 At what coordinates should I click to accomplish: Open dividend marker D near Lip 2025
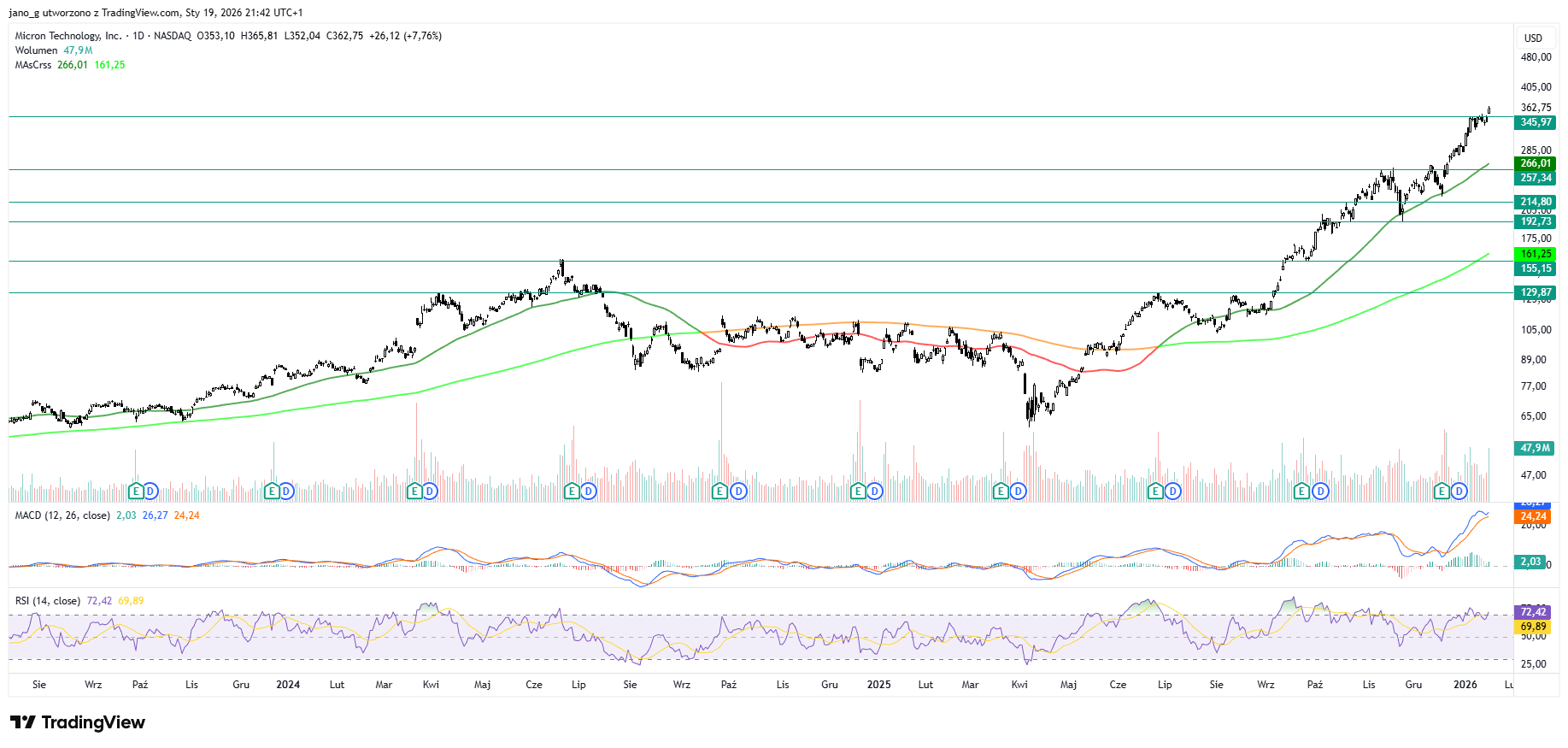click(1172, 491)
